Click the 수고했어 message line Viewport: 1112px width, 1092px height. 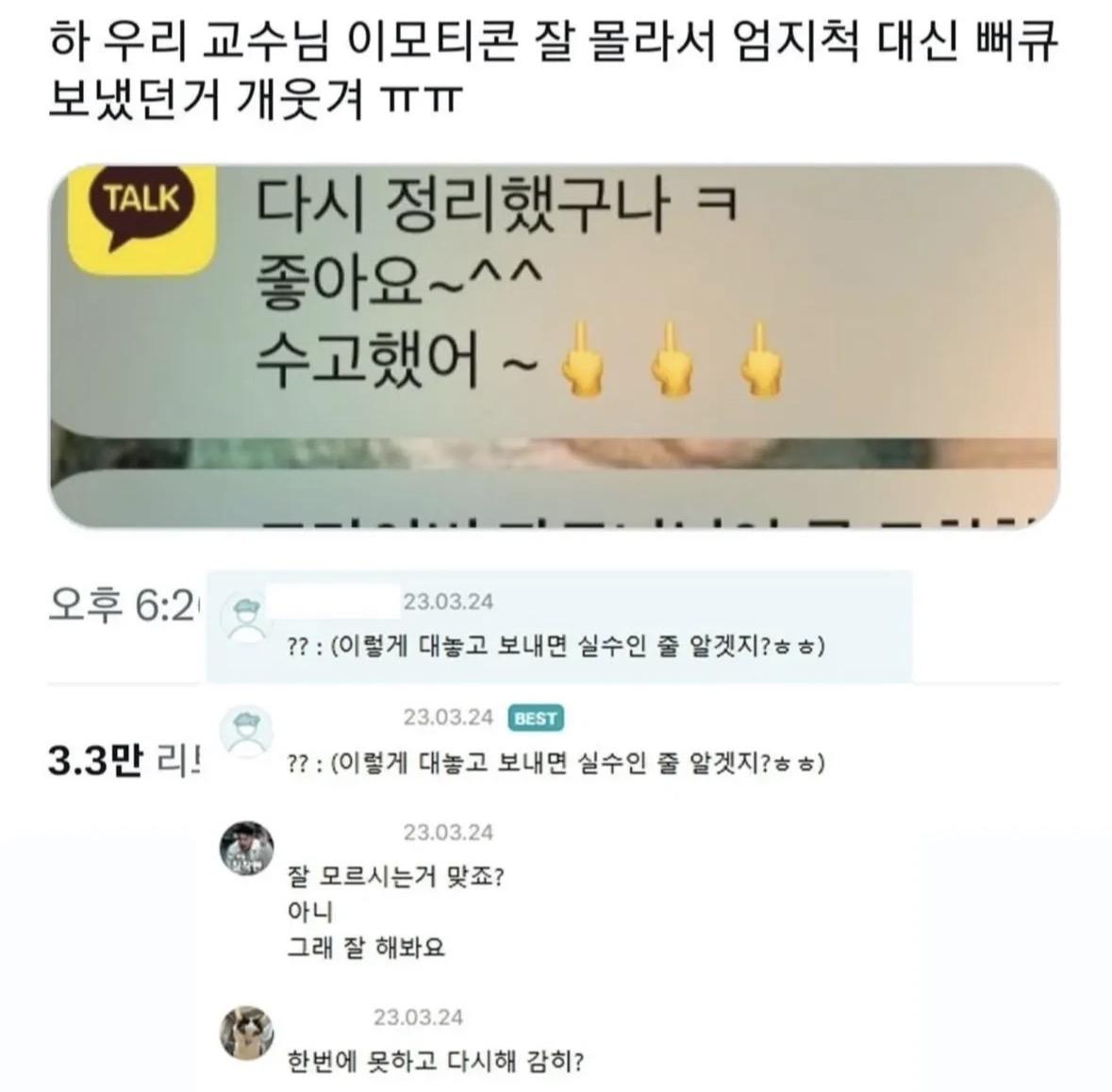coord(519,358)
